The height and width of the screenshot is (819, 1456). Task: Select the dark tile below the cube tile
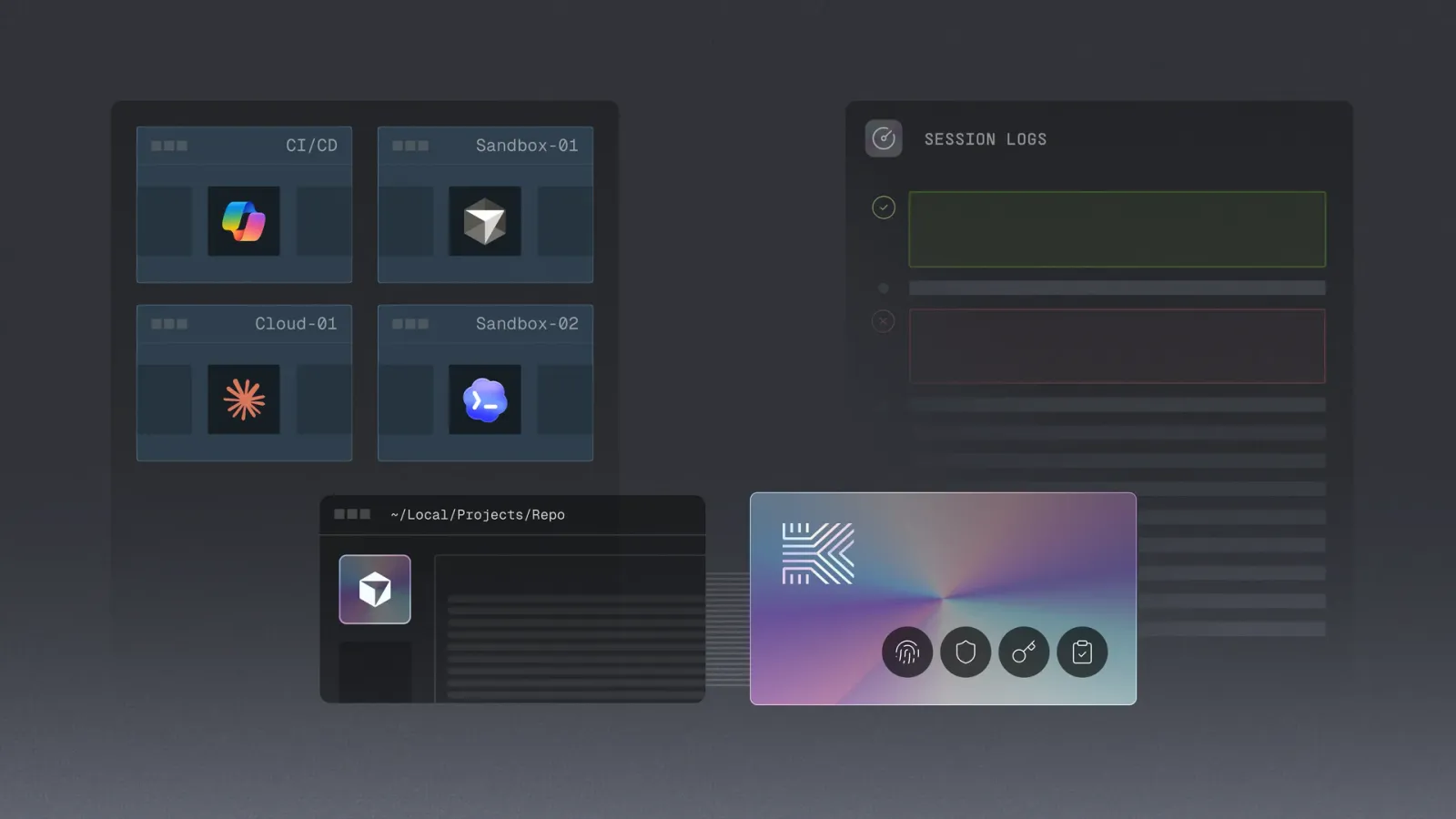(375, 672)
